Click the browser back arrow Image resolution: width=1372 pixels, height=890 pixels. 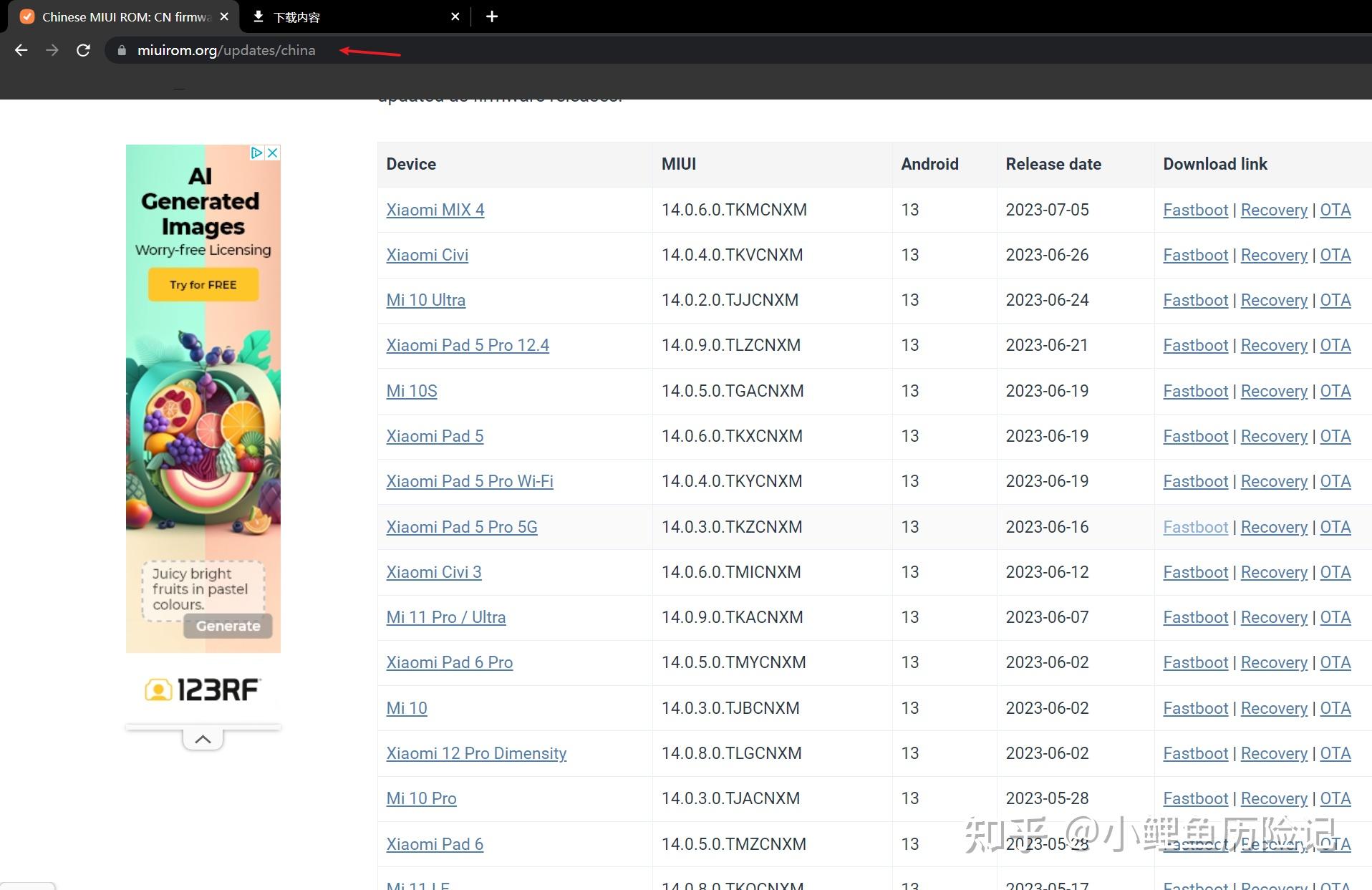tap(21, 50)
